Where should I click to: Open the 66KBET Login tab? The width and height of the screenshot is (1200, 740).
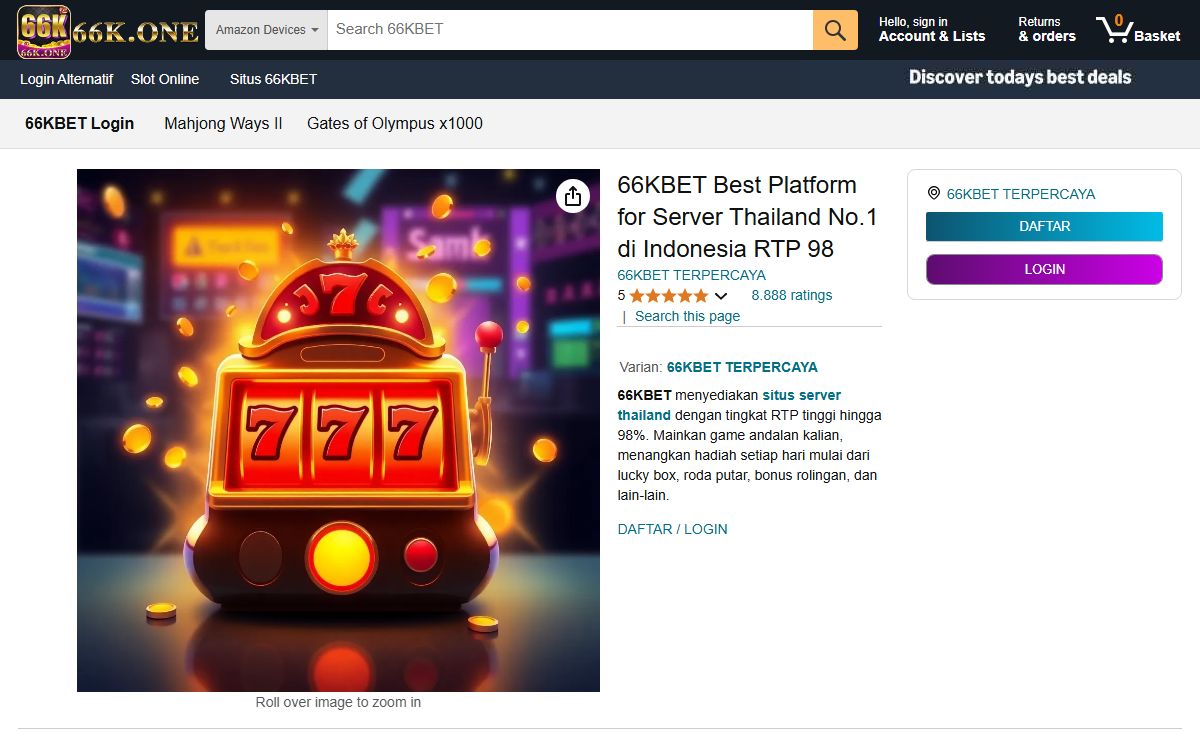pyautogui.click(x=79, y=124)
